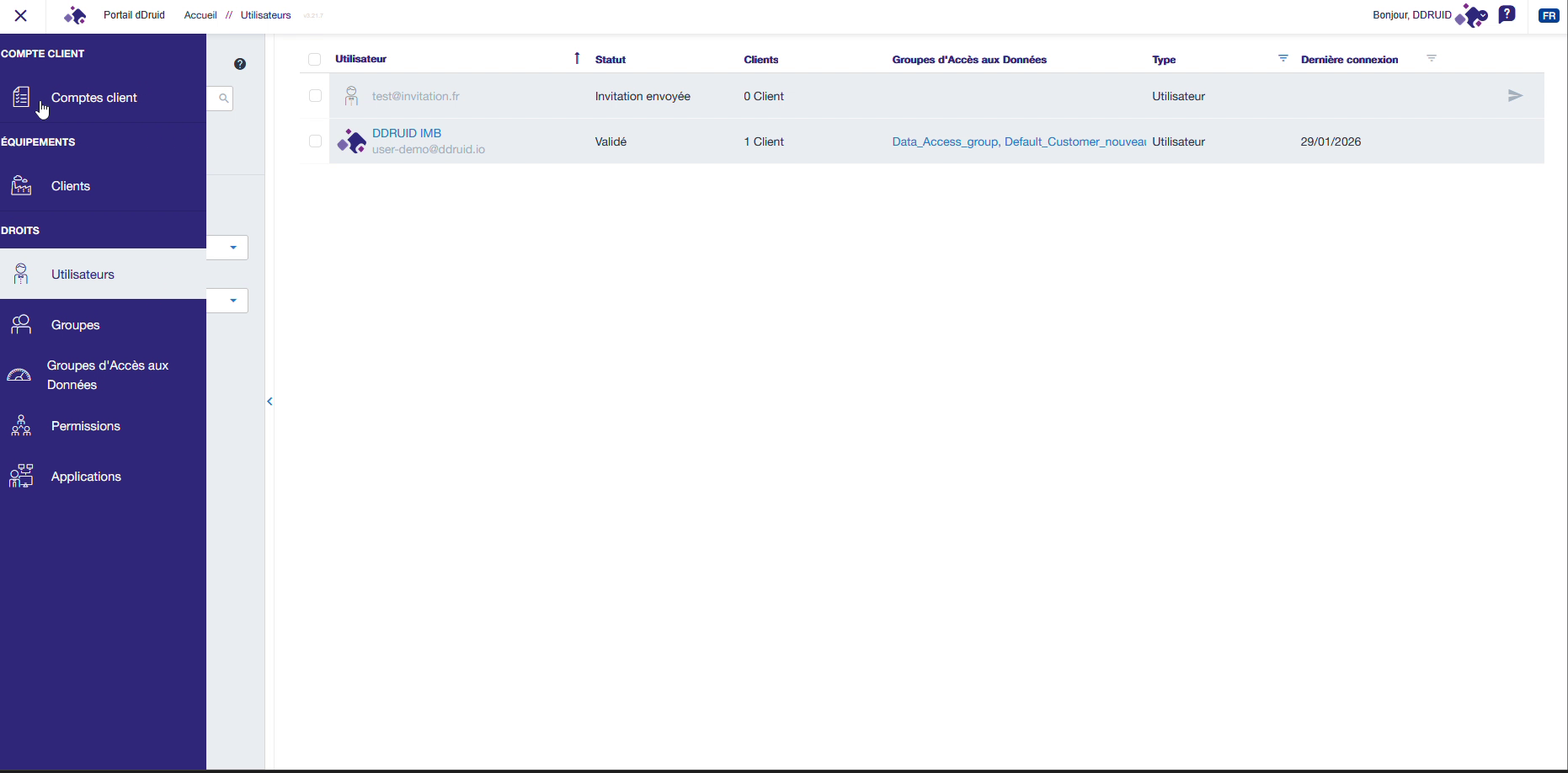Click the Type column filter icon
The width and height of the screenshot is (1568, 773).
click(x=1283, y=58)
